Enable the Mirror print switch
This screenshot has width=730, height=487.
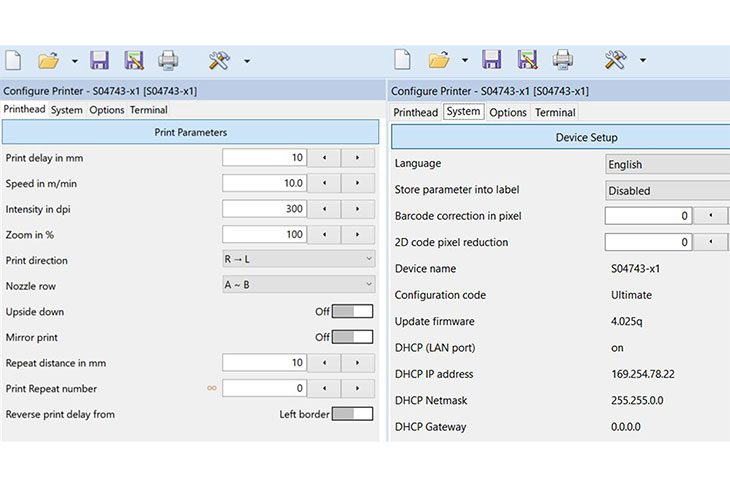(352, 338)
